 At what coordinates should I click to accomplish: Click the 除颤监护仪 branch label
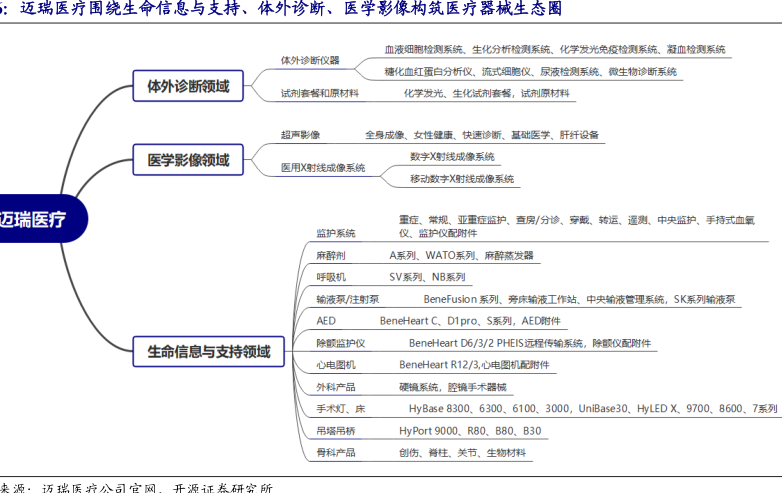(341, 343)
